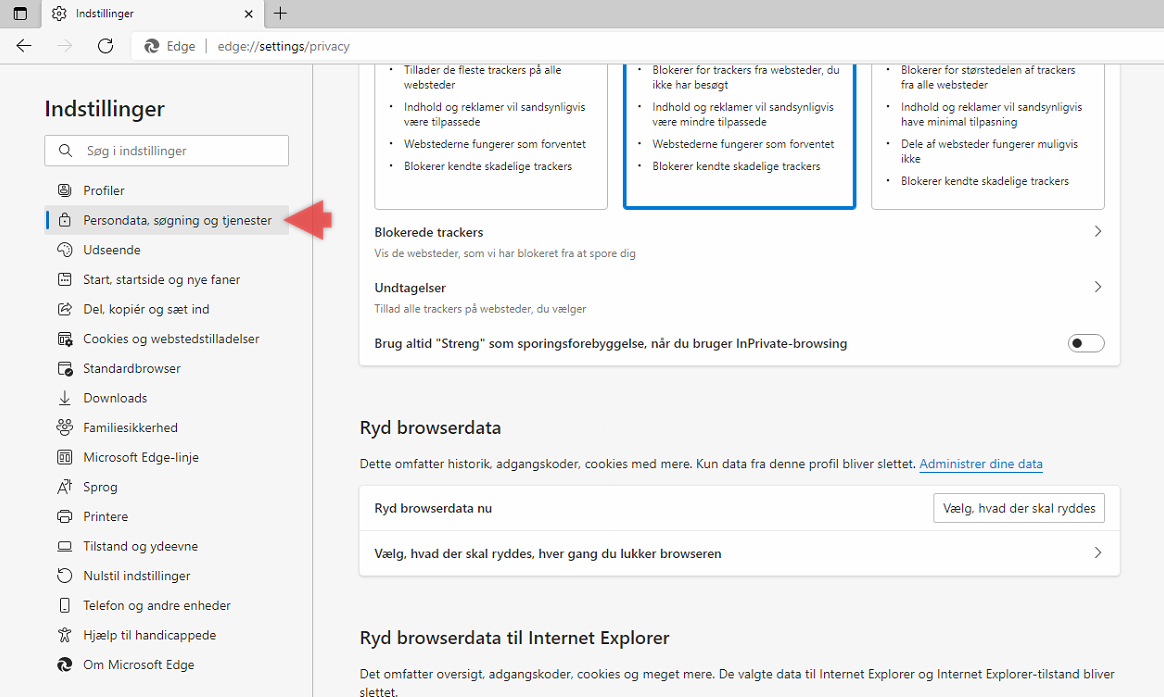The height and width of the screenshot is (697, 1164).
Task: Click the Søg i indstillinger search field
Action: coord(166,151)
